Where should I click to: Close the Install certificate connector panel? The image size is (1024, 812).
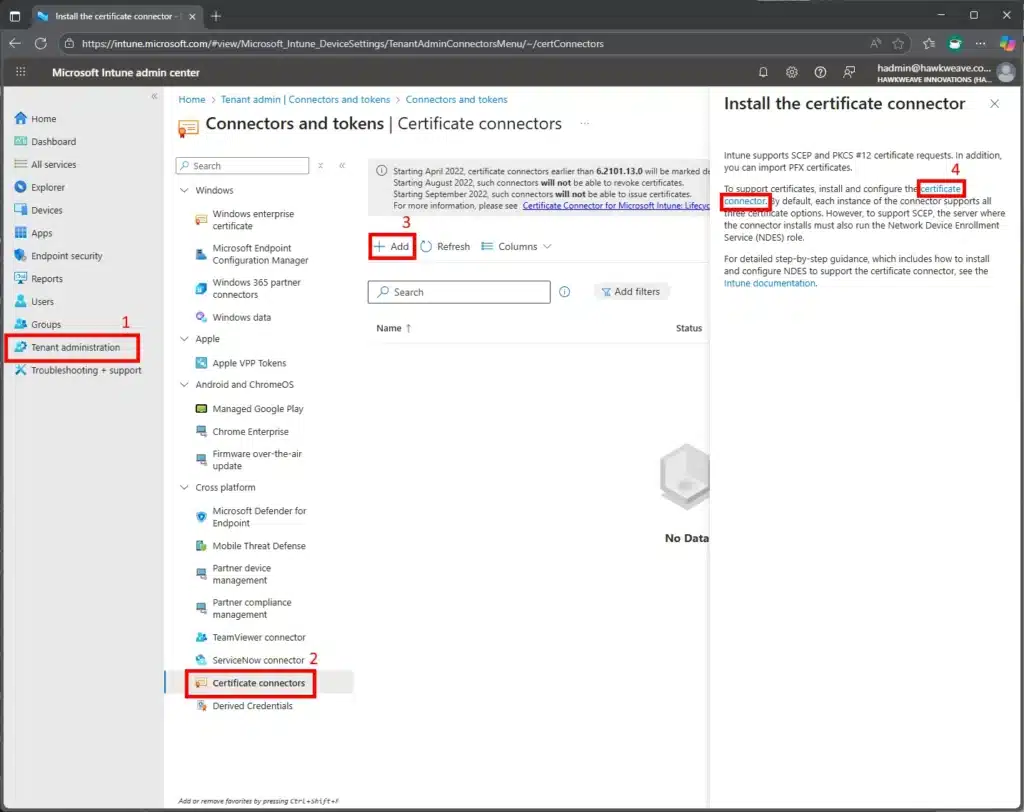[994, 104]
